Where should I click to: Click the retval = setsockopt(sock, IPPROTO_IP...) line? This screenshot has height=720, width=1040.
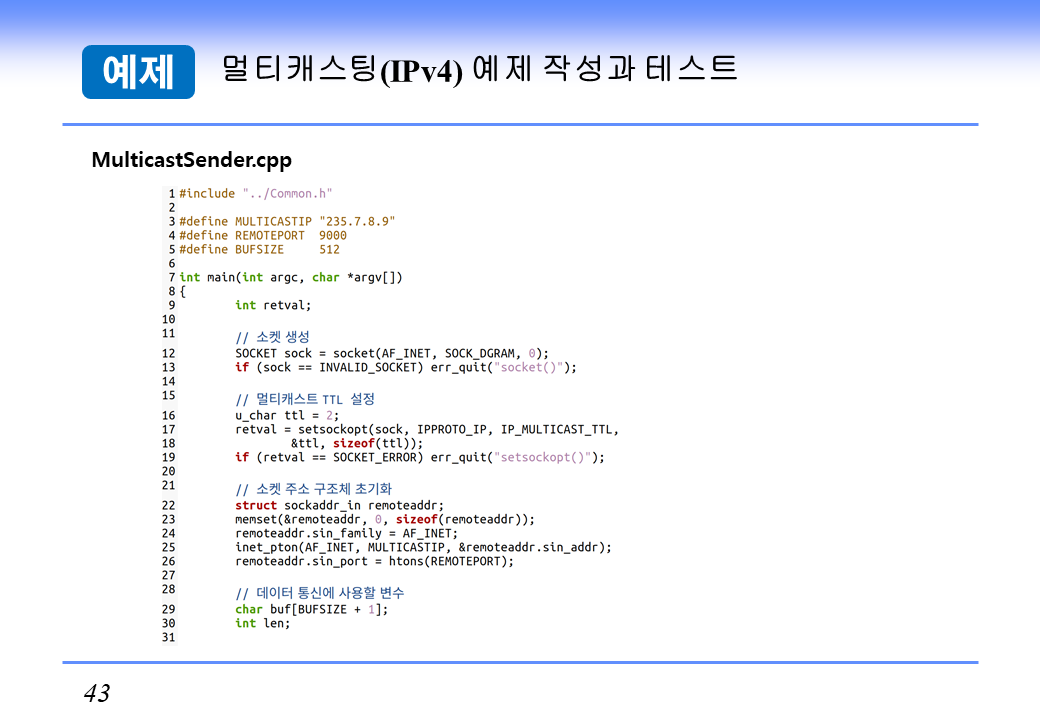click(427, 430)
